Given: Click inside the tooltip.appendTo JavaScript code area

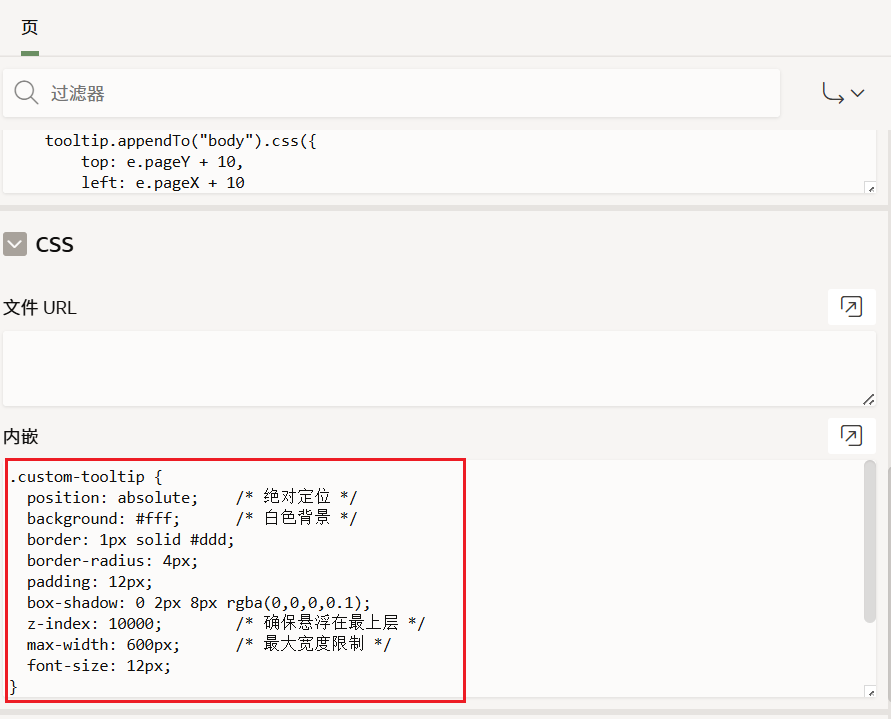Looking at the screenshot, I should [x=400, y=160].
